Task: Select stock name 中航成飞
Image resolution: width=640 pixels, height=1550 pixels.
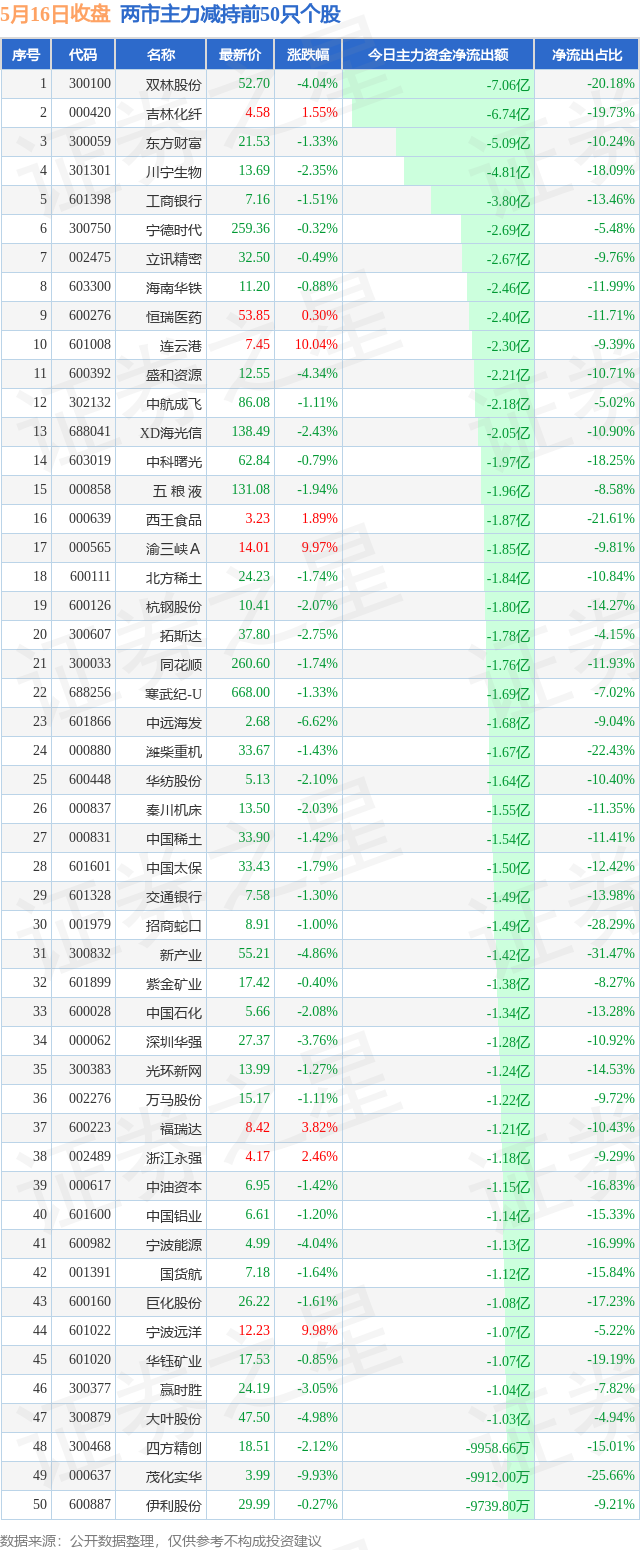Action: [x=174, y=403]
